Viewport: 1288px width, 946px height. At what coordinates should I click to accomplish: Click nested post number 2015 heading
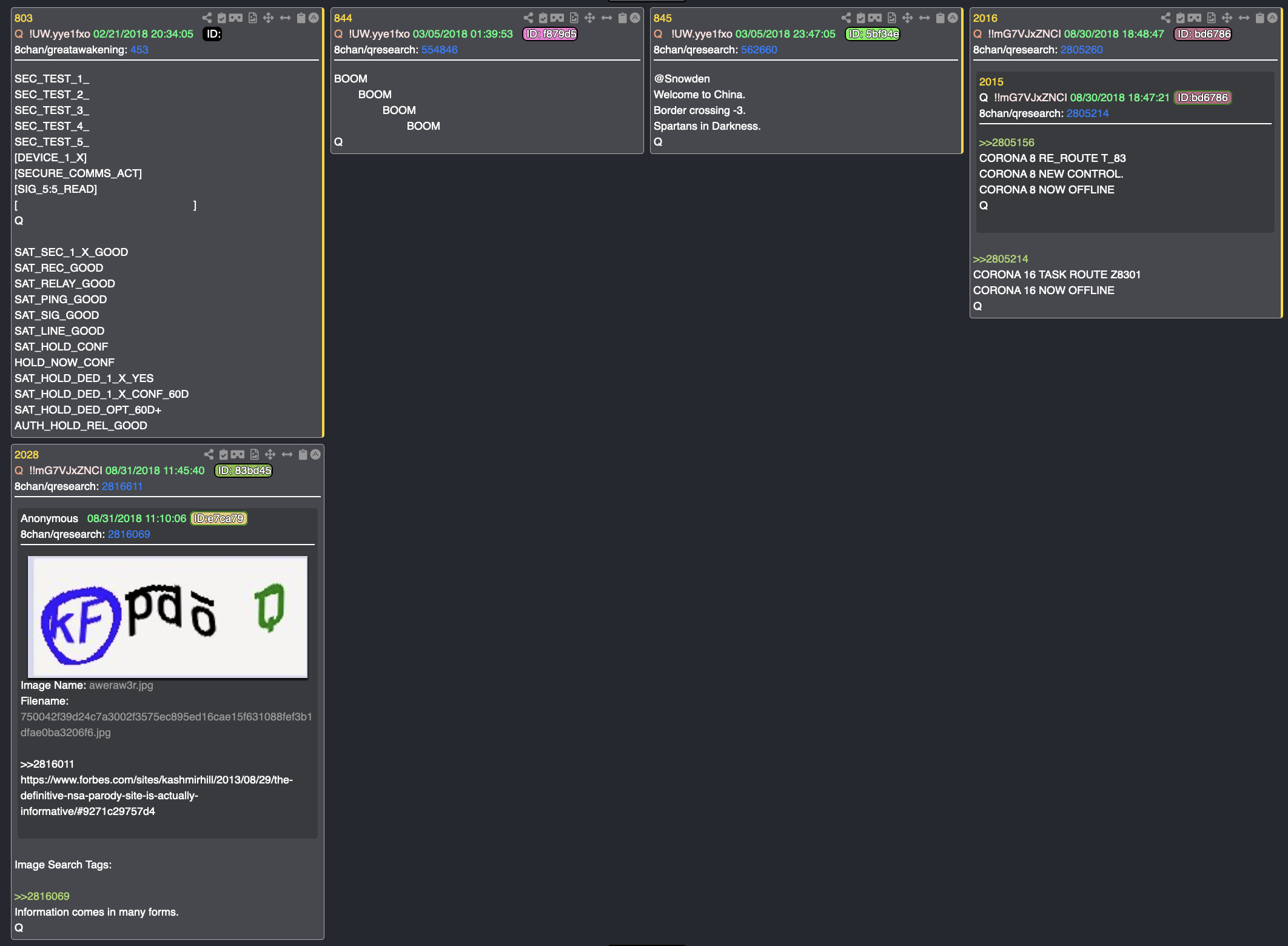pos(991,82)
